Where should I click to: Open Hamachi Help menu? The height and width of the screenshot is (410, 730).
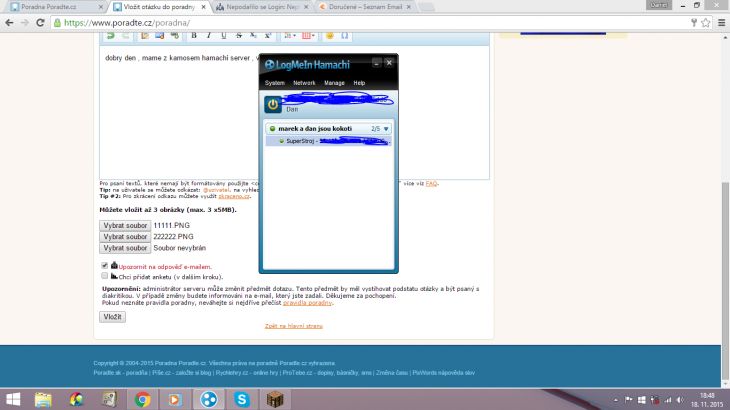pyautogui.click(x=359, y=83)
